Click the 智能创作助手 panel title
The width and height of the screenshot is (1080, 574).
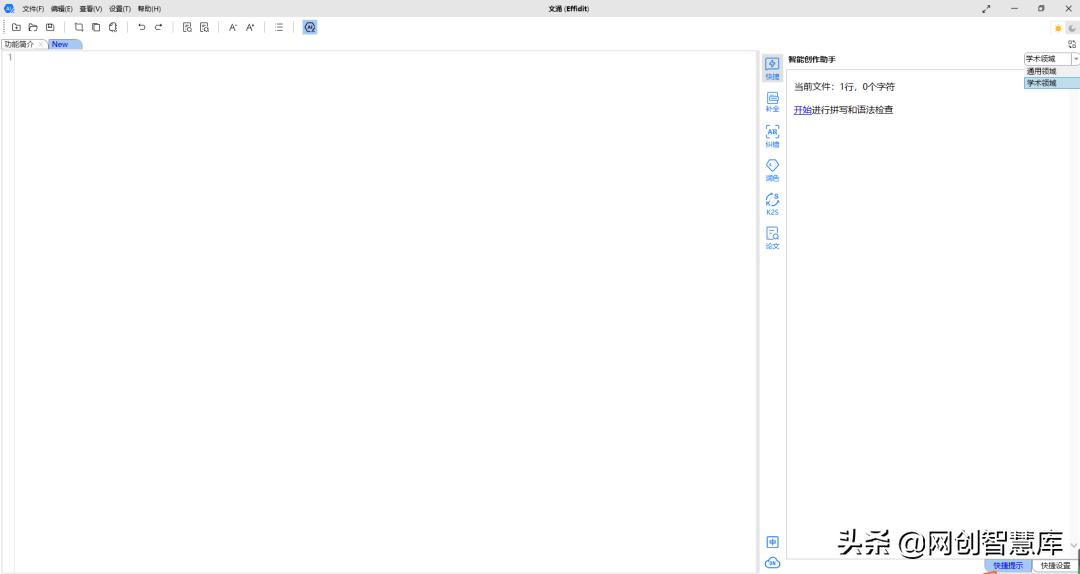(812, 60)
